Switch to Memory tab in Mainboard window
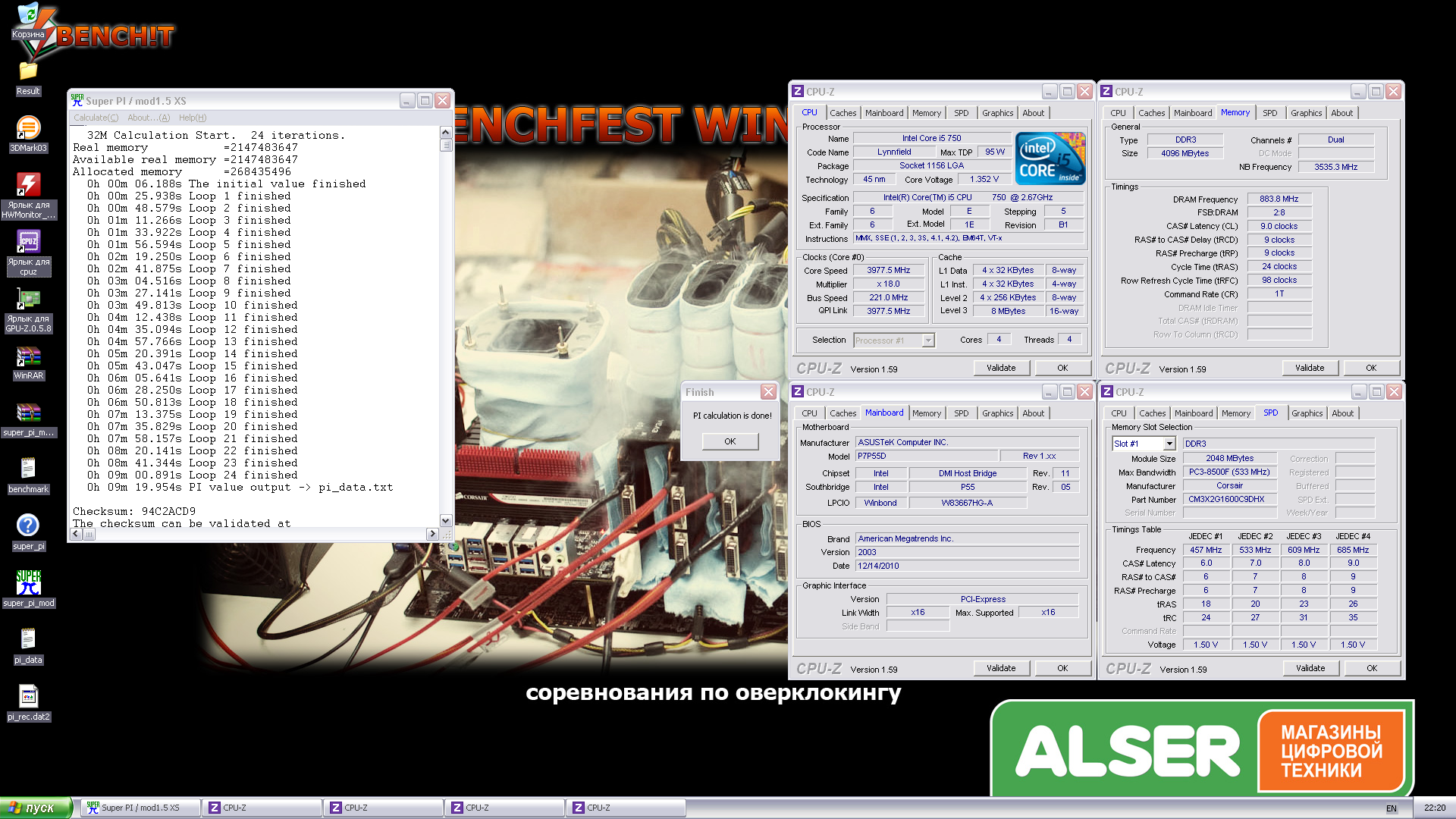1456x819 pixels. click(926, 413)
